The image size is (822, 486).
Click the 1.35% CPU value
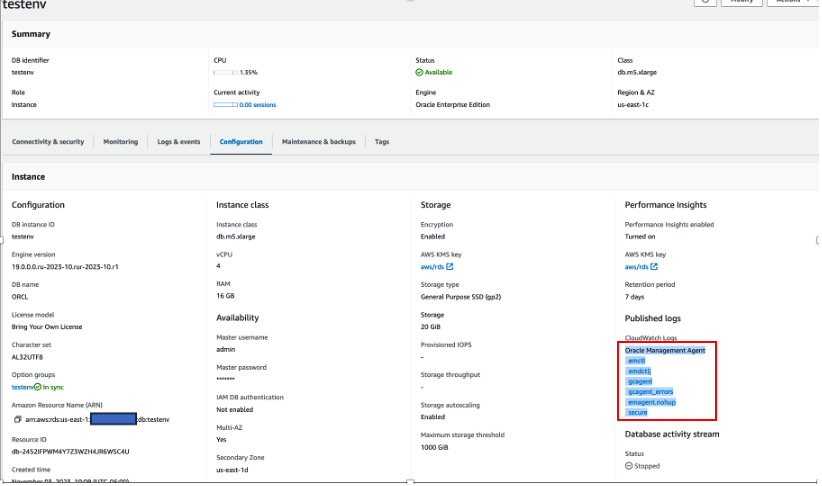[248, 72]
